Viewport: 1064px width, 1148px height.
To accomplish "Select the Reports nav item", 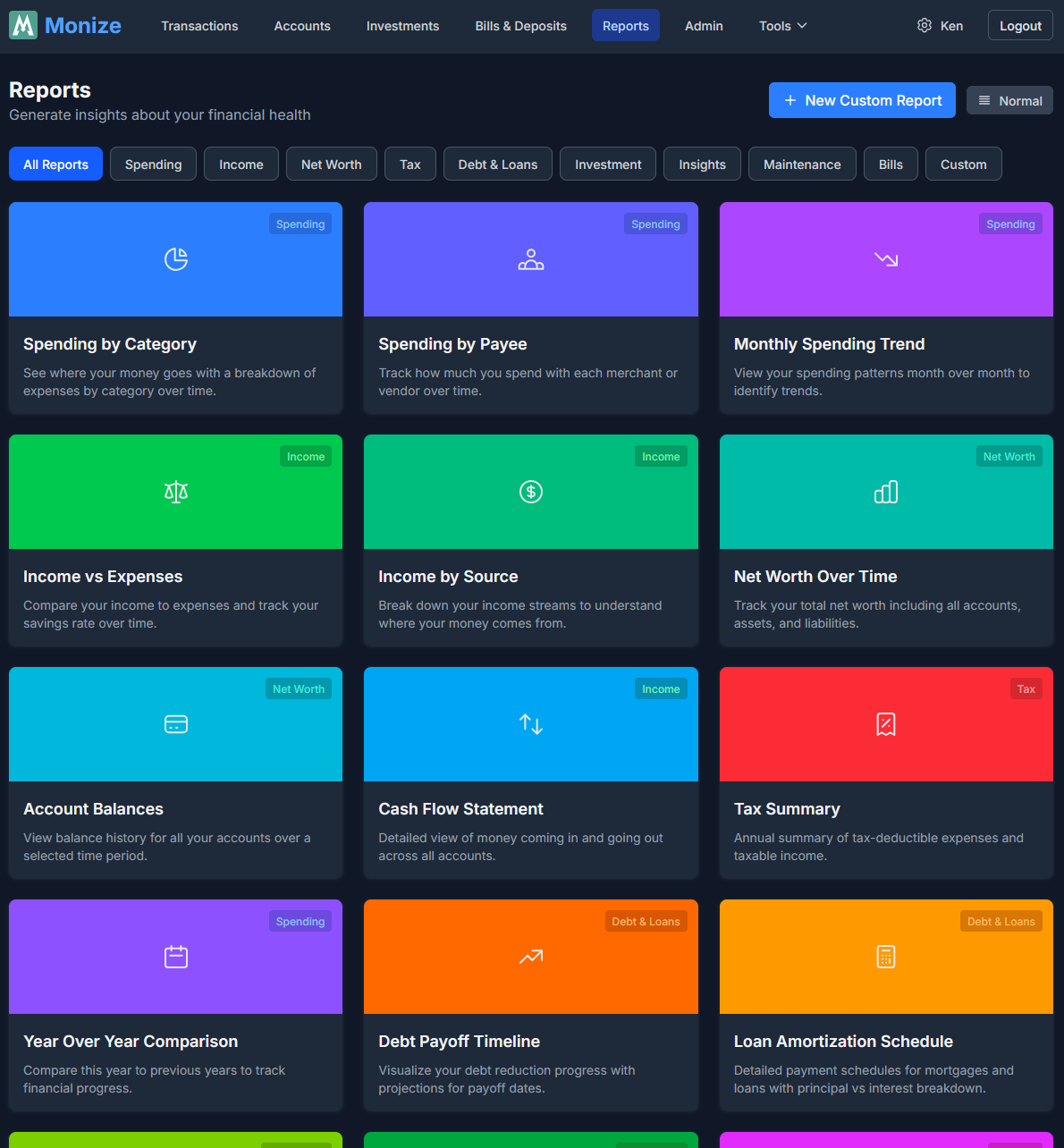I will tap(626, 26).
